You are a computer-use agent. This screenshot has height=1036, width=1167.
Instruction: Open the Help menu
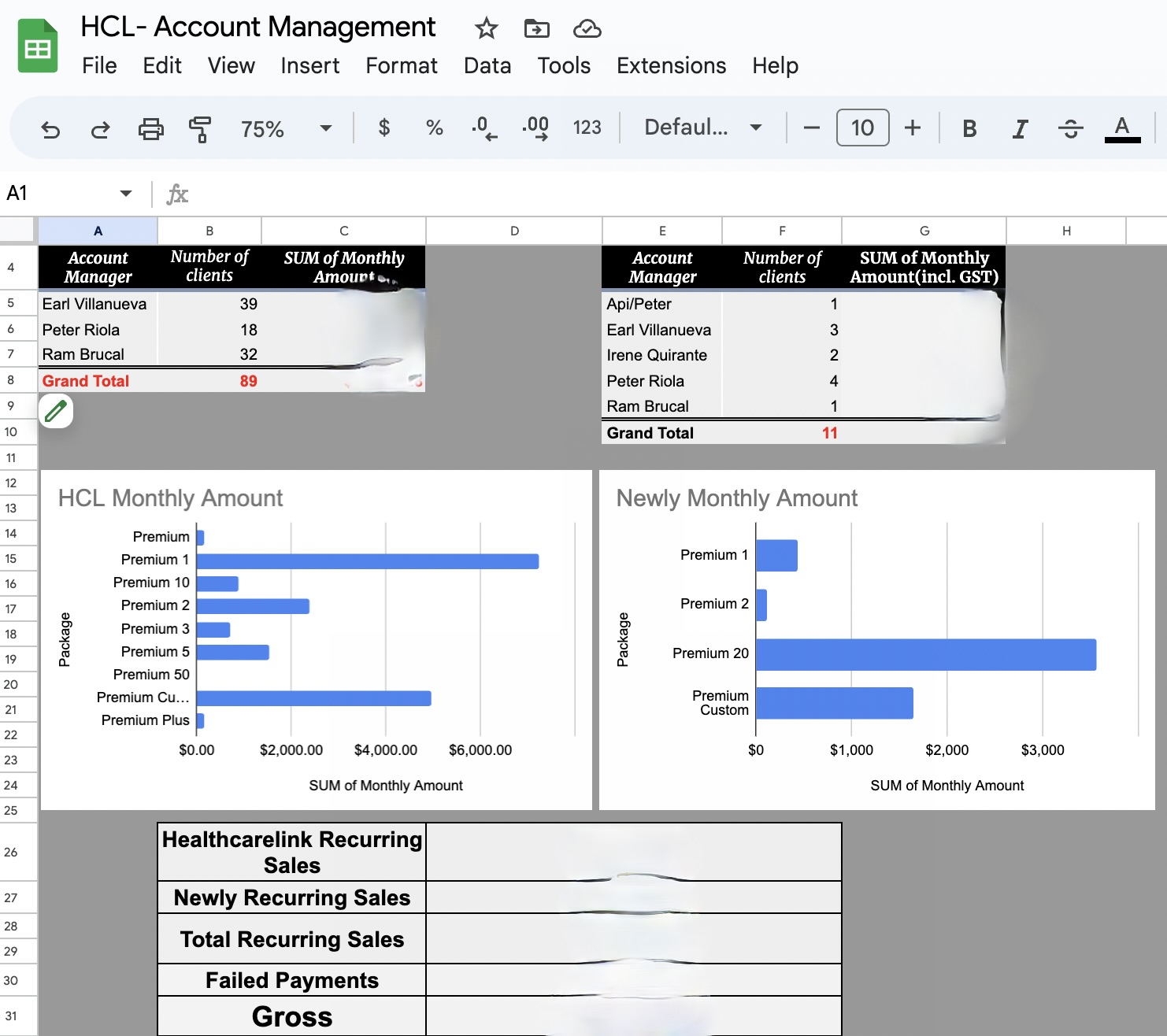pyautogui.click(x=775, y=65)
